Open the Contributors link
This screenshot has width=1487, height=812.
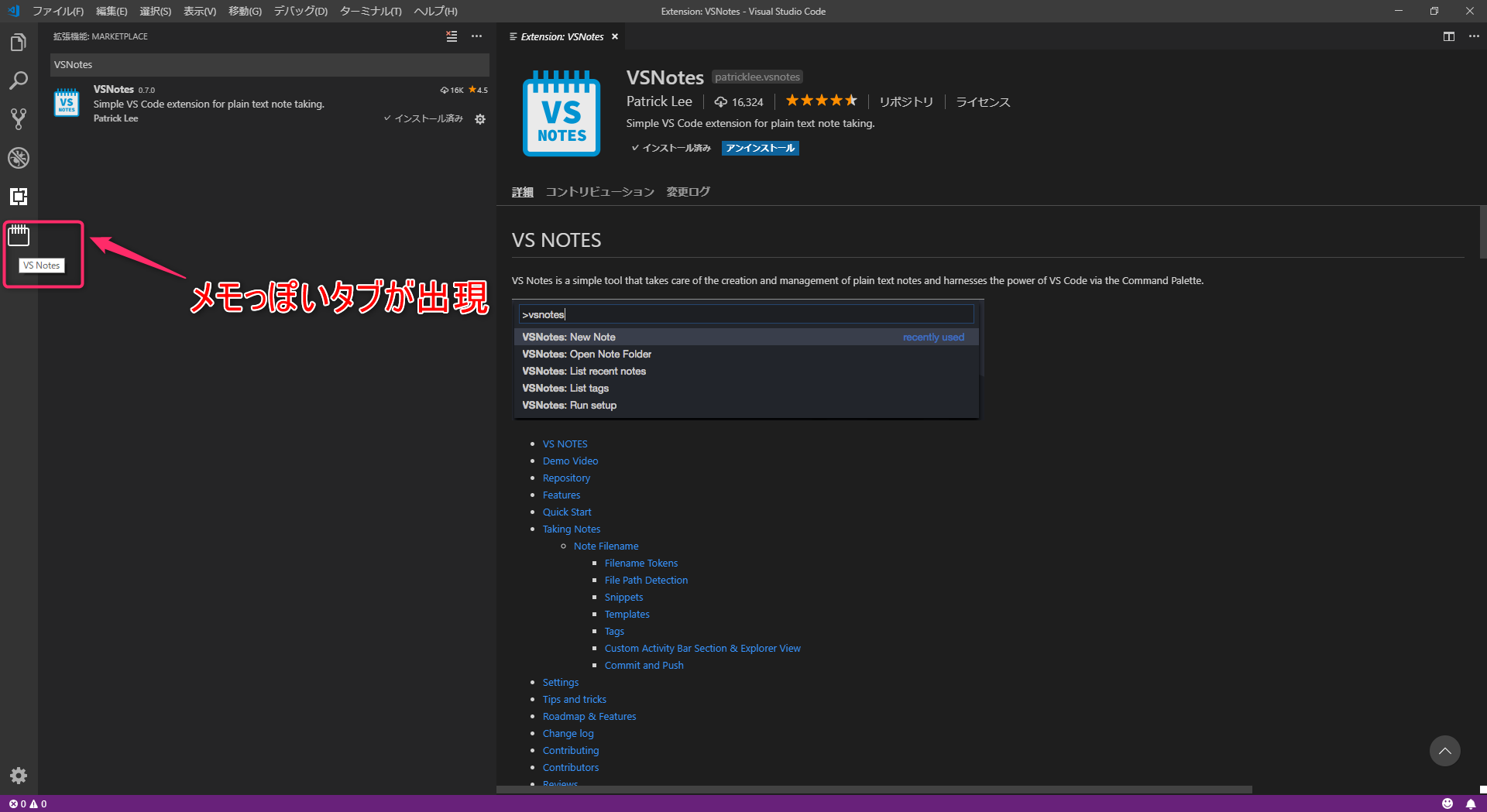[x=571, y=768]
